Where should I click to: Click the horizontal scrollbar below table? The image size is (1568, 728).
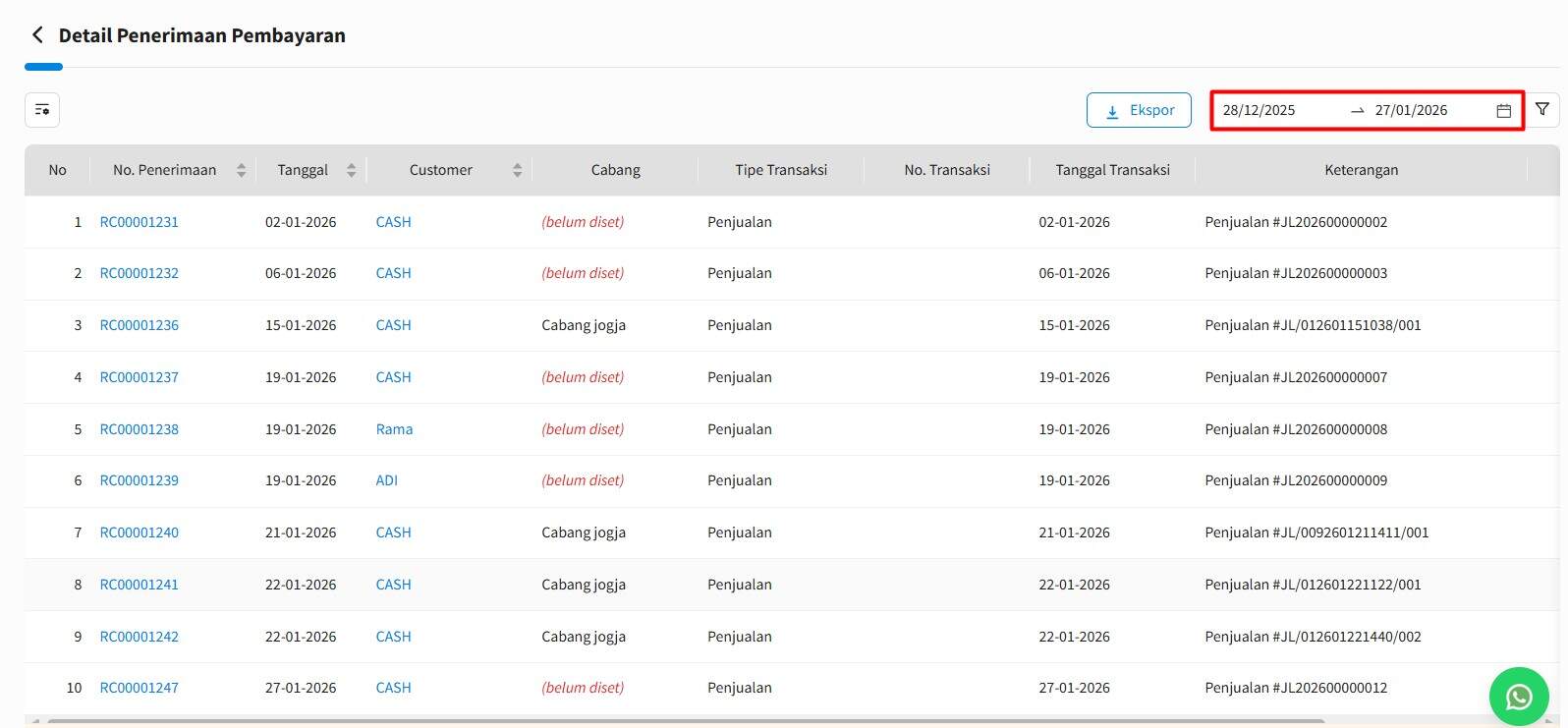[x=688, y=721]
